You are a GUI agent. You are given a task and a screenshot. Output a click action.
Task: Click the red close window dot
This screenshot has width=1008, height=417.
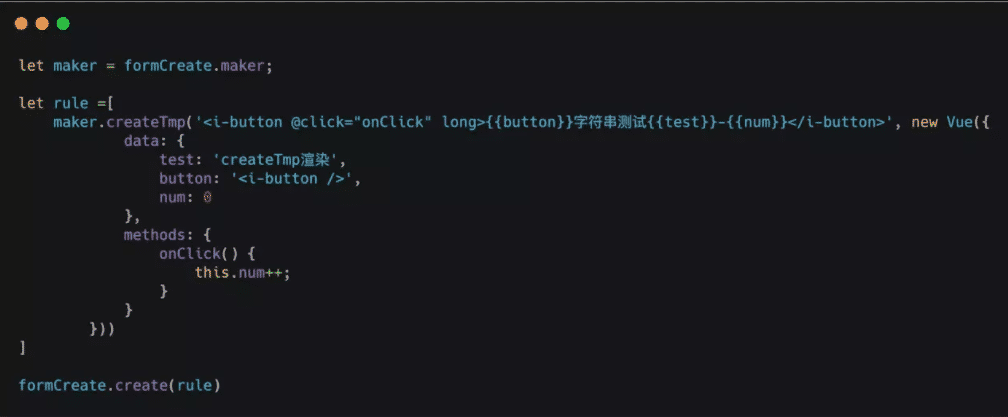(x=21, y=24)
